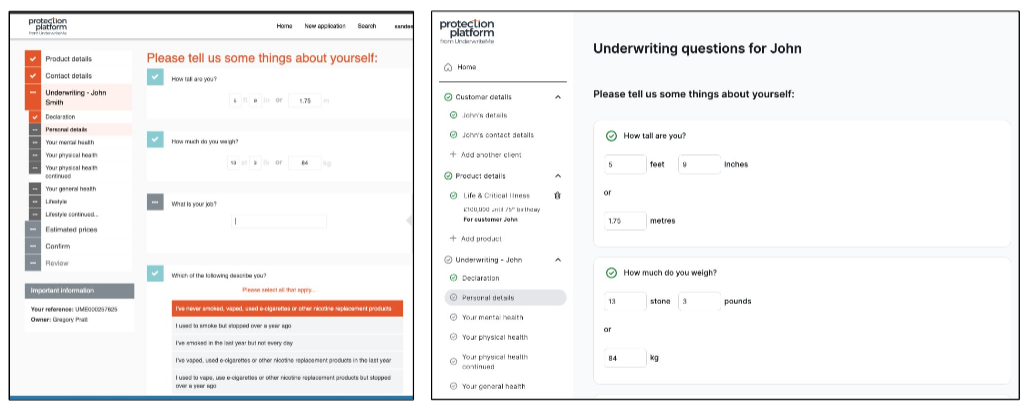Click green check icon beside How tall are you?

611,136
